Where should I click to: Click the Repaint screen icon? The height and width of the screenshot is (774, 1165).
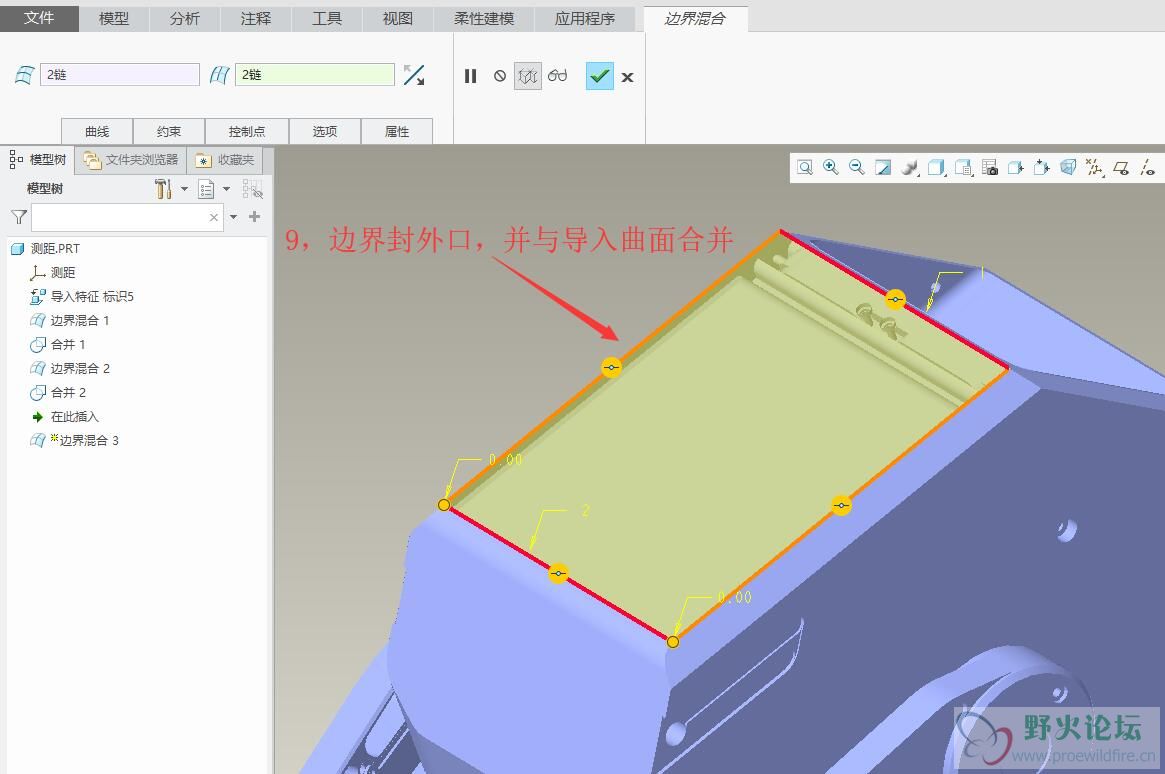click(882, 168)
